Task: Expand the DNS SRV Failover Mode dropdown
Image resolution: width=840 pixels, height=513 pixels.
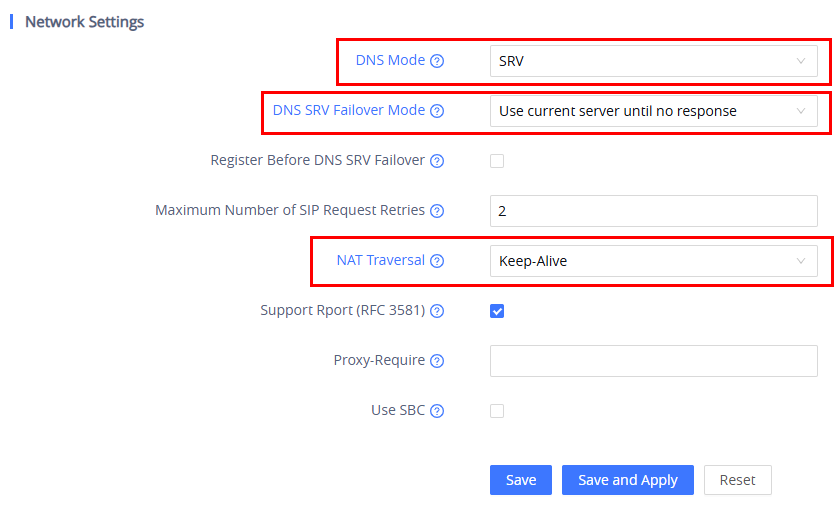Action: click(x=654, y=111)
